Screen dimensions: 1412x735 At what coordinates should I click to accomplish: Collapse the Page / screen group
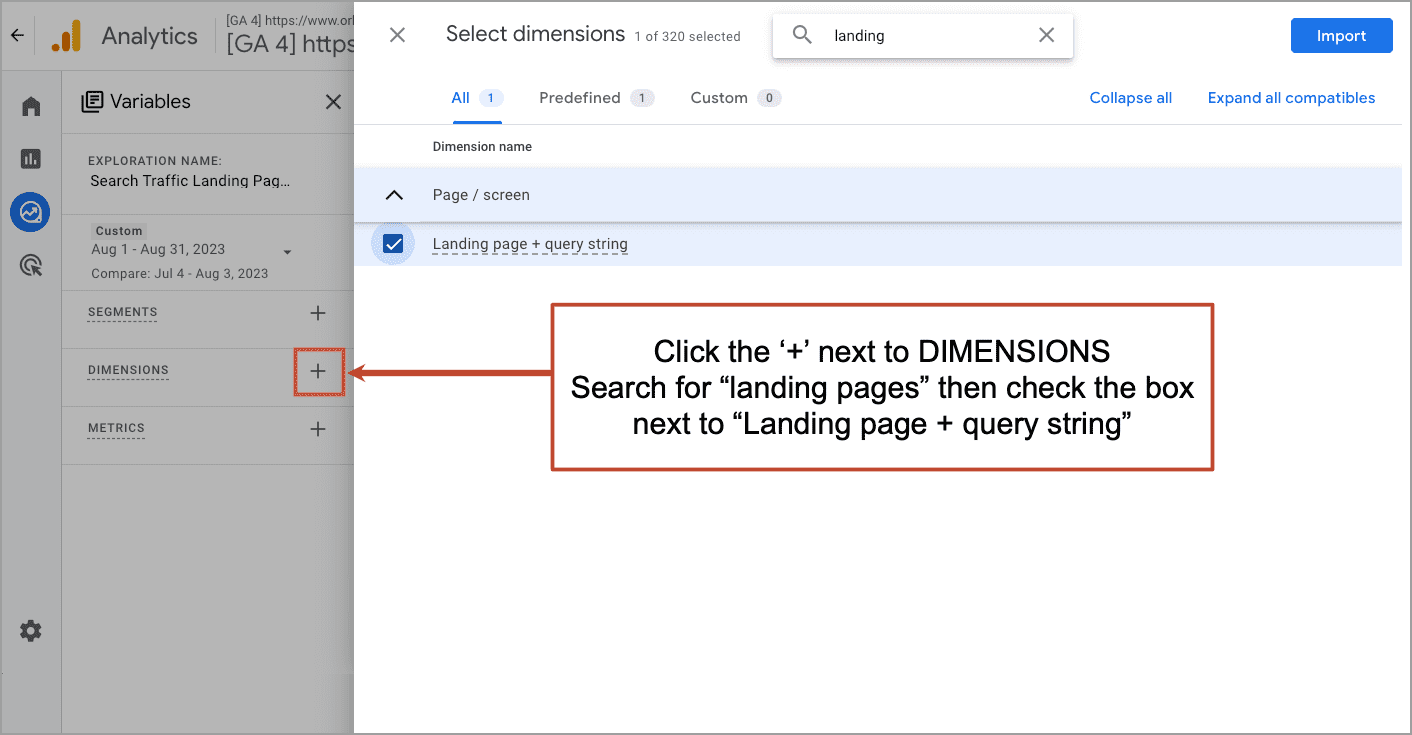[394, 194]
